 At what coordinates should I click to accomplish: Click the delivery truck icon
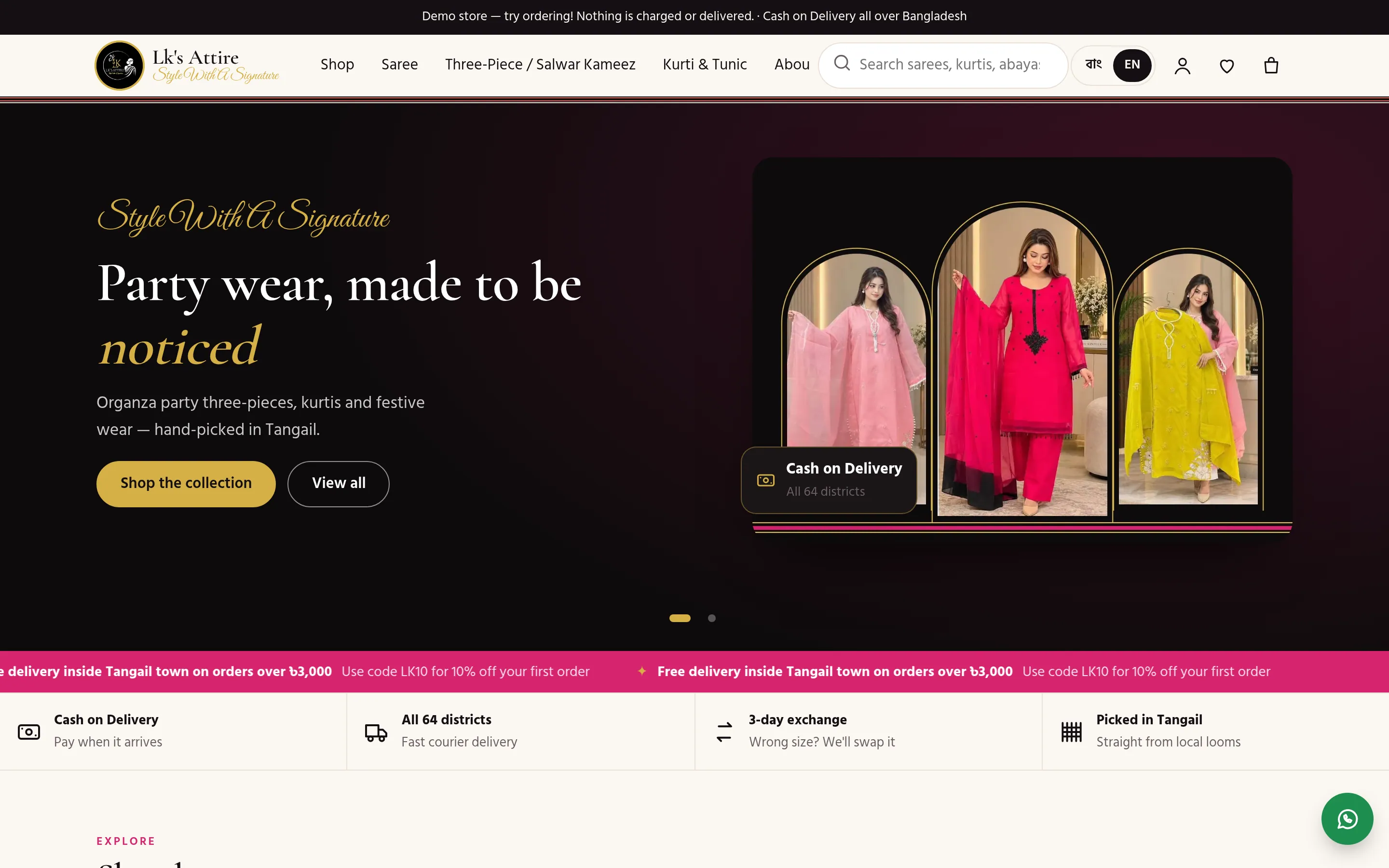(x=377, y=732)
